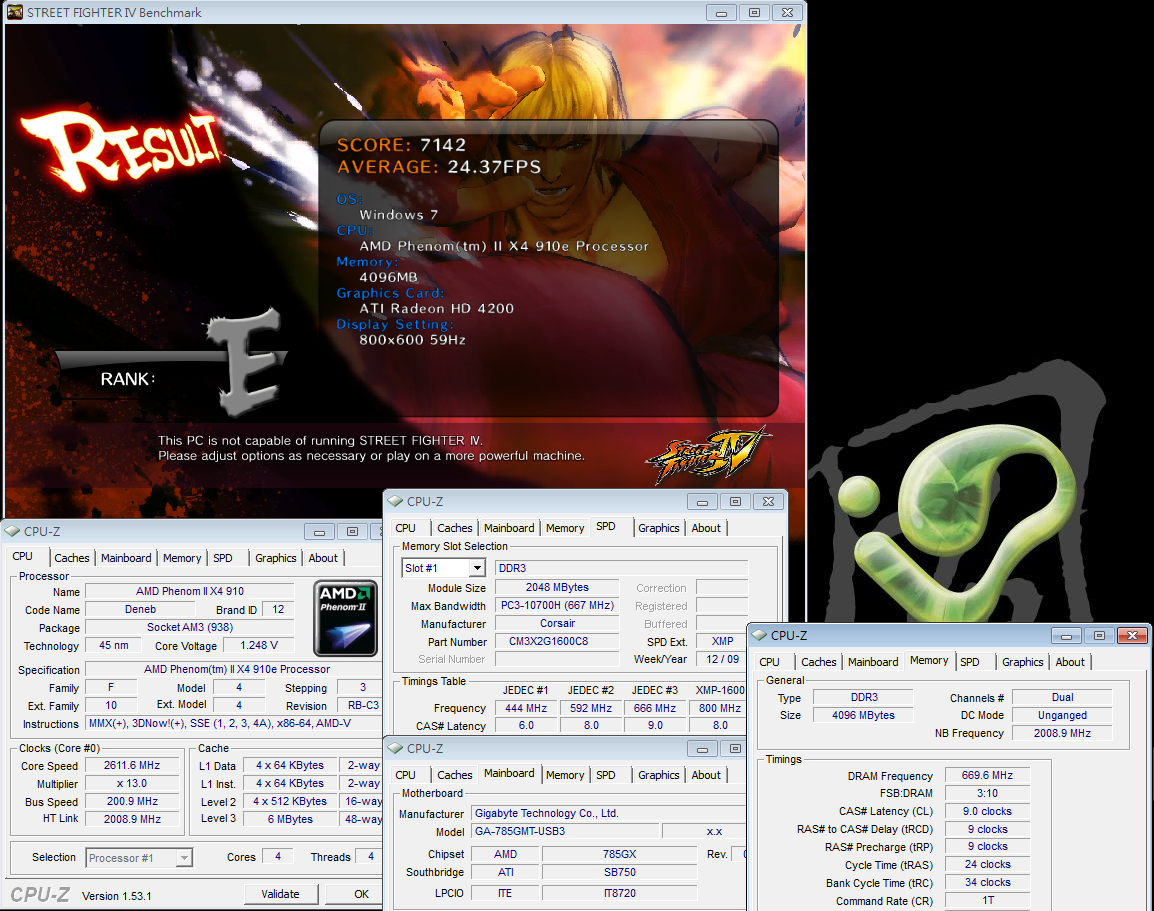Click the CAS# Latency (CL) value "9.0 clocks"
Screen dimensions: 1154x911
pos(987,811)
